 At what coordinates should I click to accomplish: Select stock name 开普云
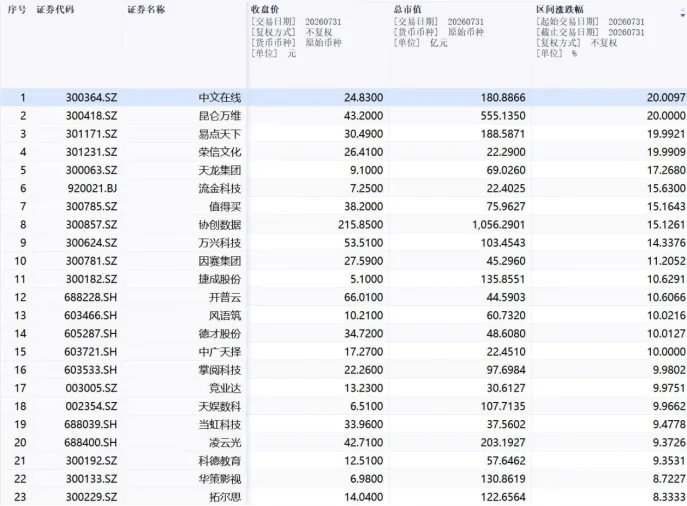point(225,297)
